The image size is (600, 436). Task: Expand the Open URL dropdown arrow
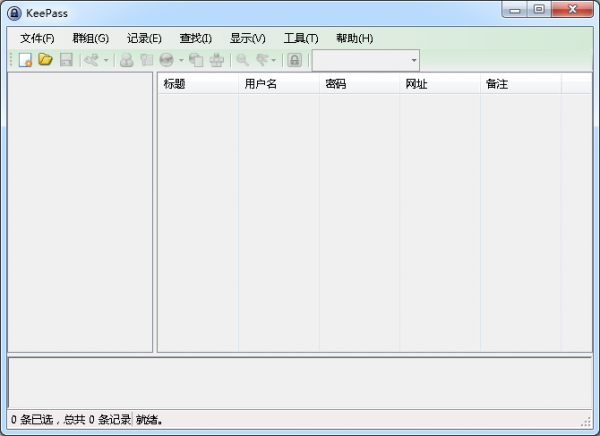click(181, 60)
